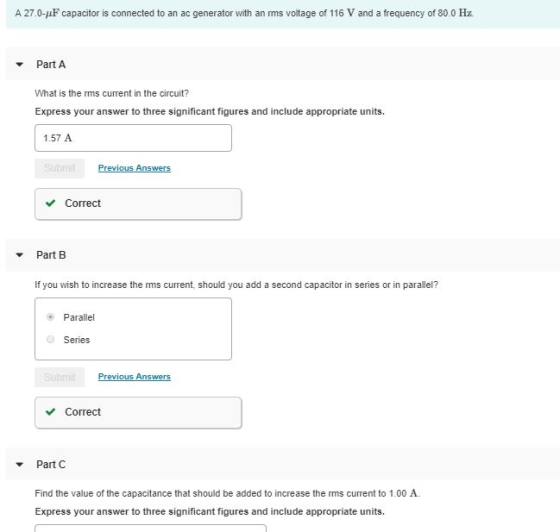The width and height of the screenshot is (560, 532).
Task: Click the green checkmark in Part A feedback
Action: coord(50,203)
